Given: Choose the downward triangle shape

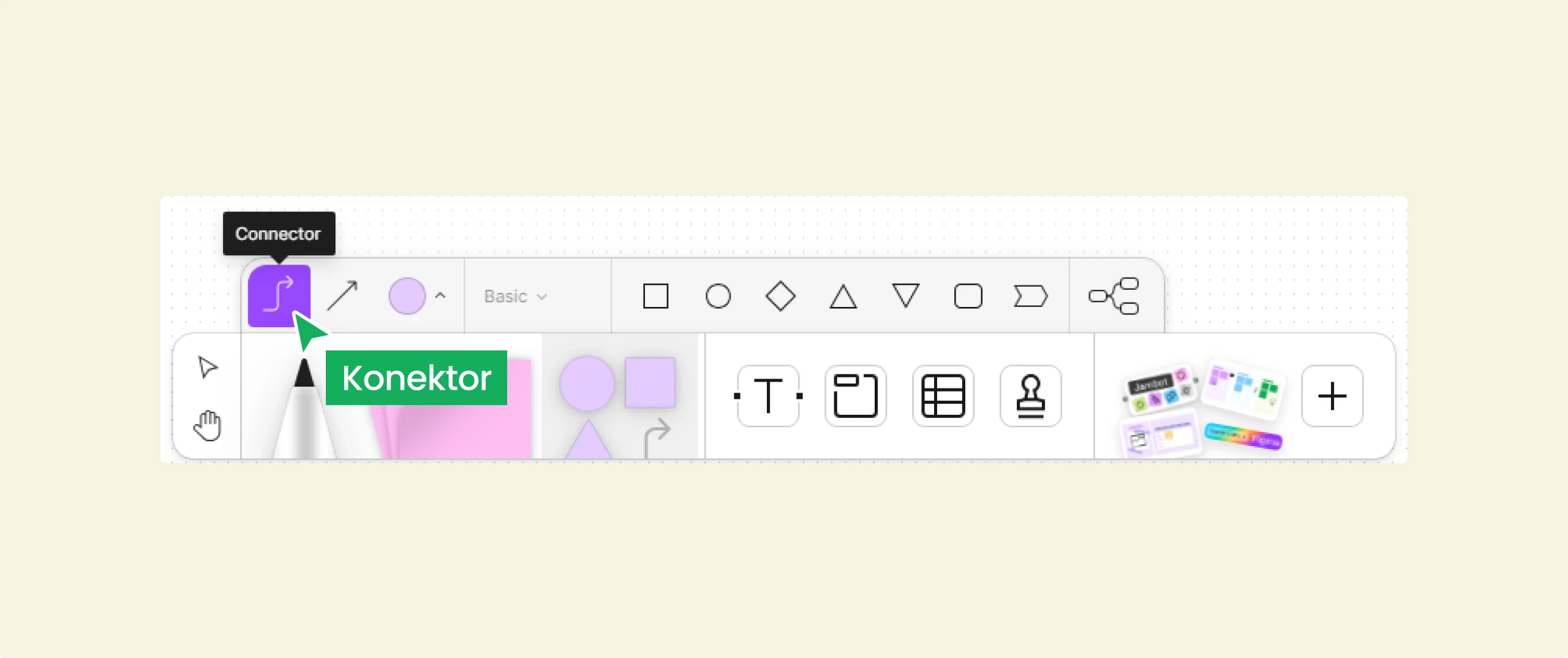Looking at the screenshot, I should tap(905, 295).
